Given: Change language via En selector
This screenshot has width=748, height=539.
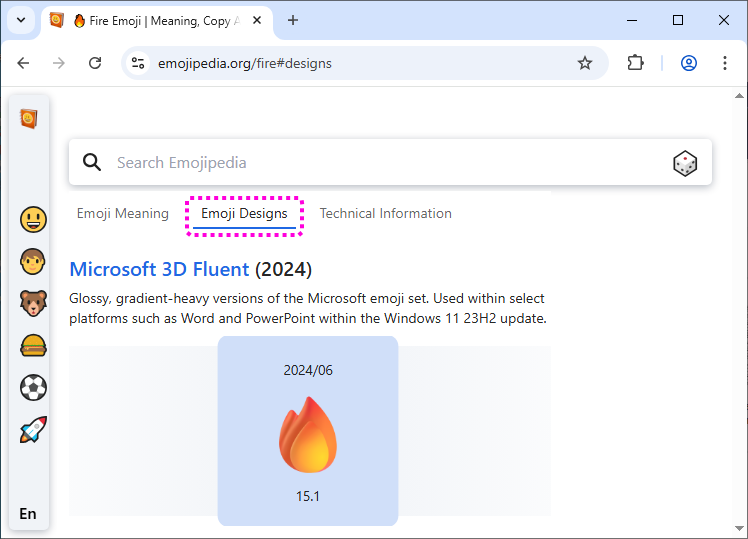Looking at the screenshot, I should pyautogui.click(x=28, y=514).
